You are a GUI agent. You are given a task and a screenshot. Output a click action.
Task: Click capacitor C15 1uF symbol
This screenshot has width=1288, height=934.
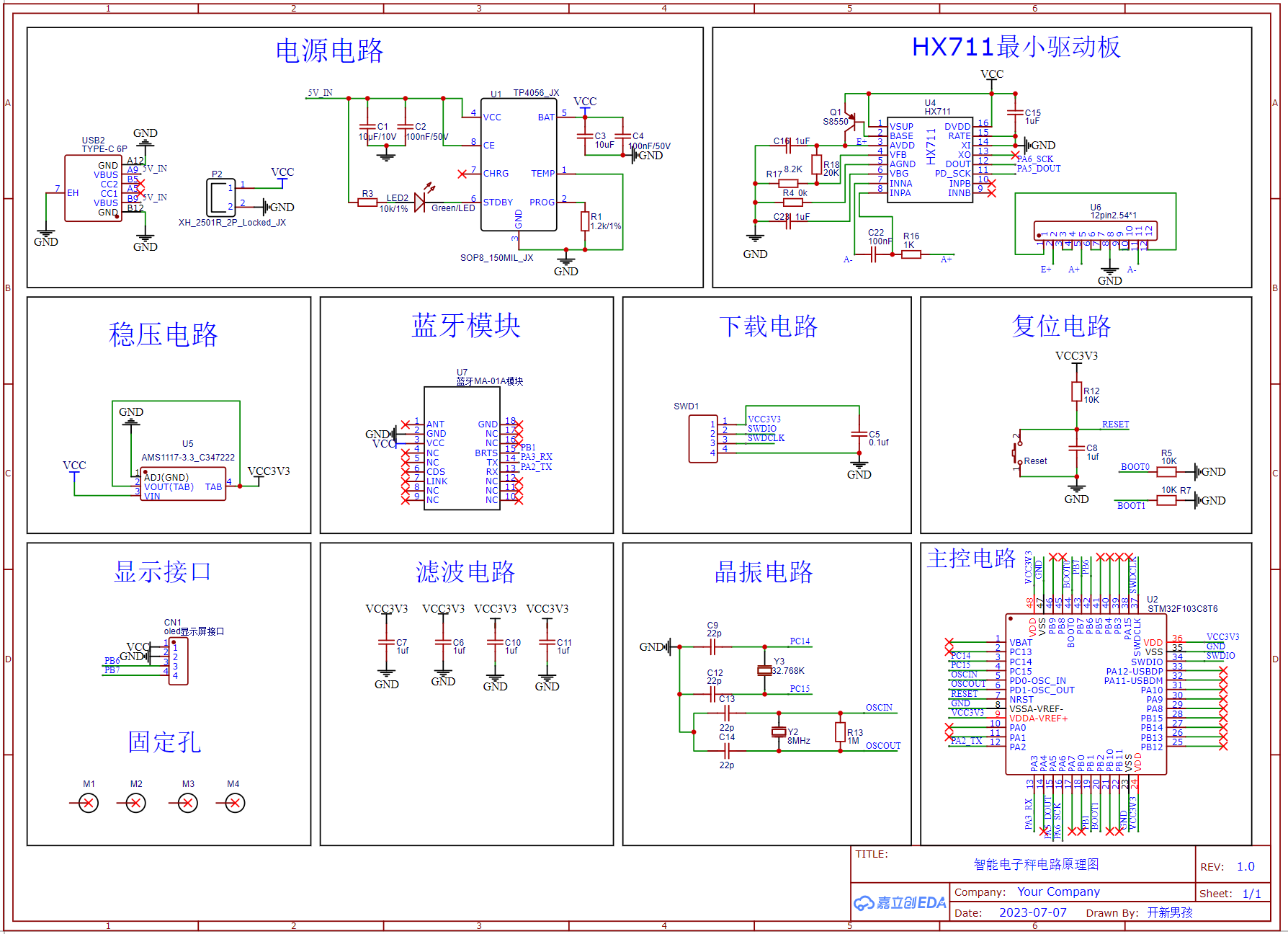coord(1015,113)
